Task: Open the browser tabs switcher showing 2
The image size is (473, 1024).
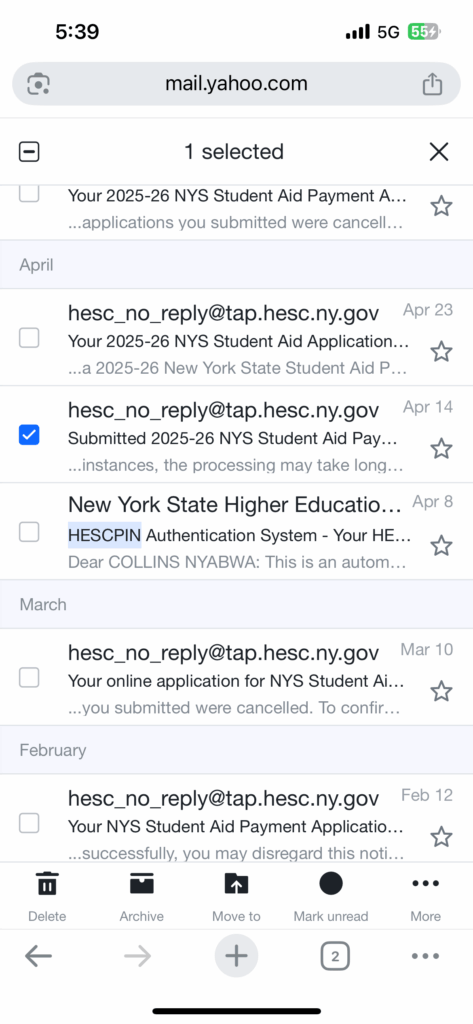Action: tap(335, 957)
